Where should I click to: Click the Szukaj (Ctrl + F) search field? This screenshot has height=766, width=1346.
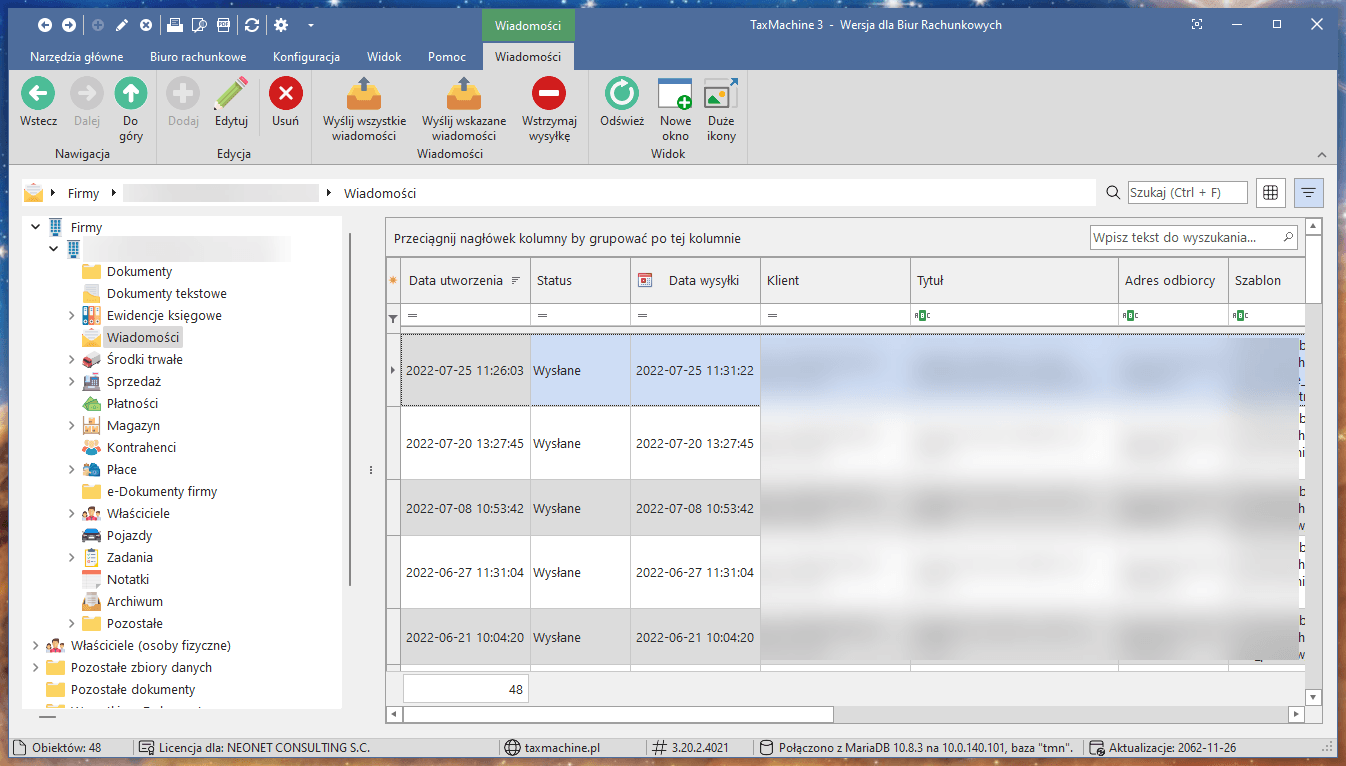pos(1186,193)
